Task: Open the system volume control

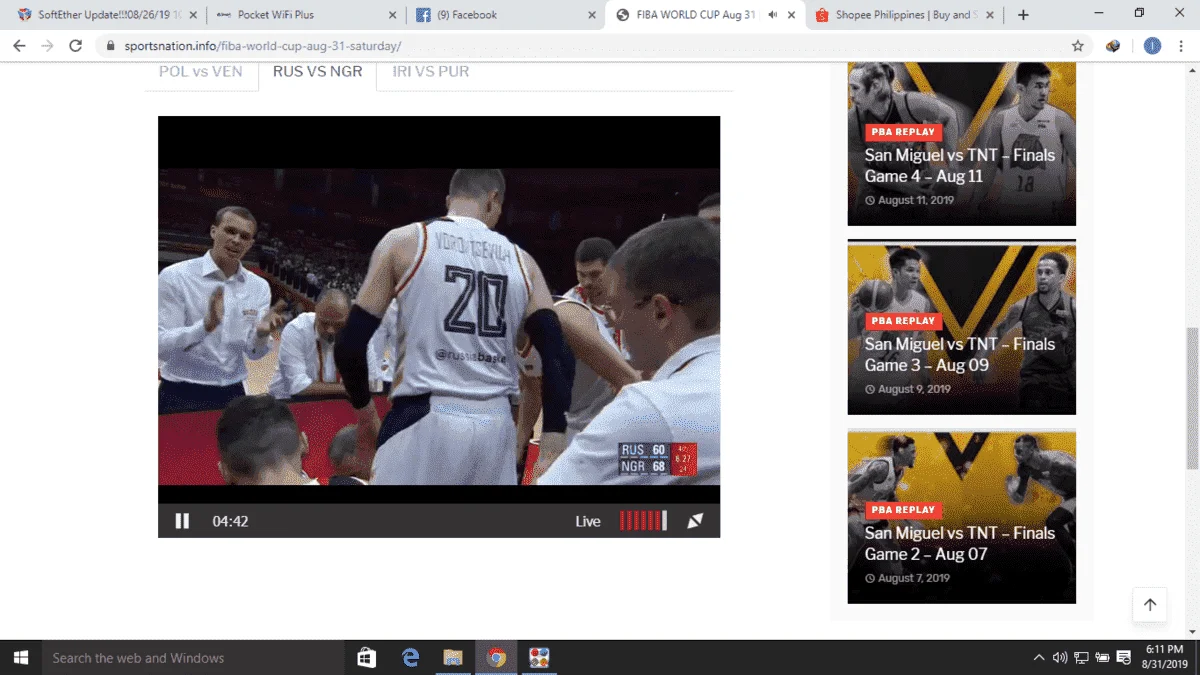Action: [x=1060, y=658]
